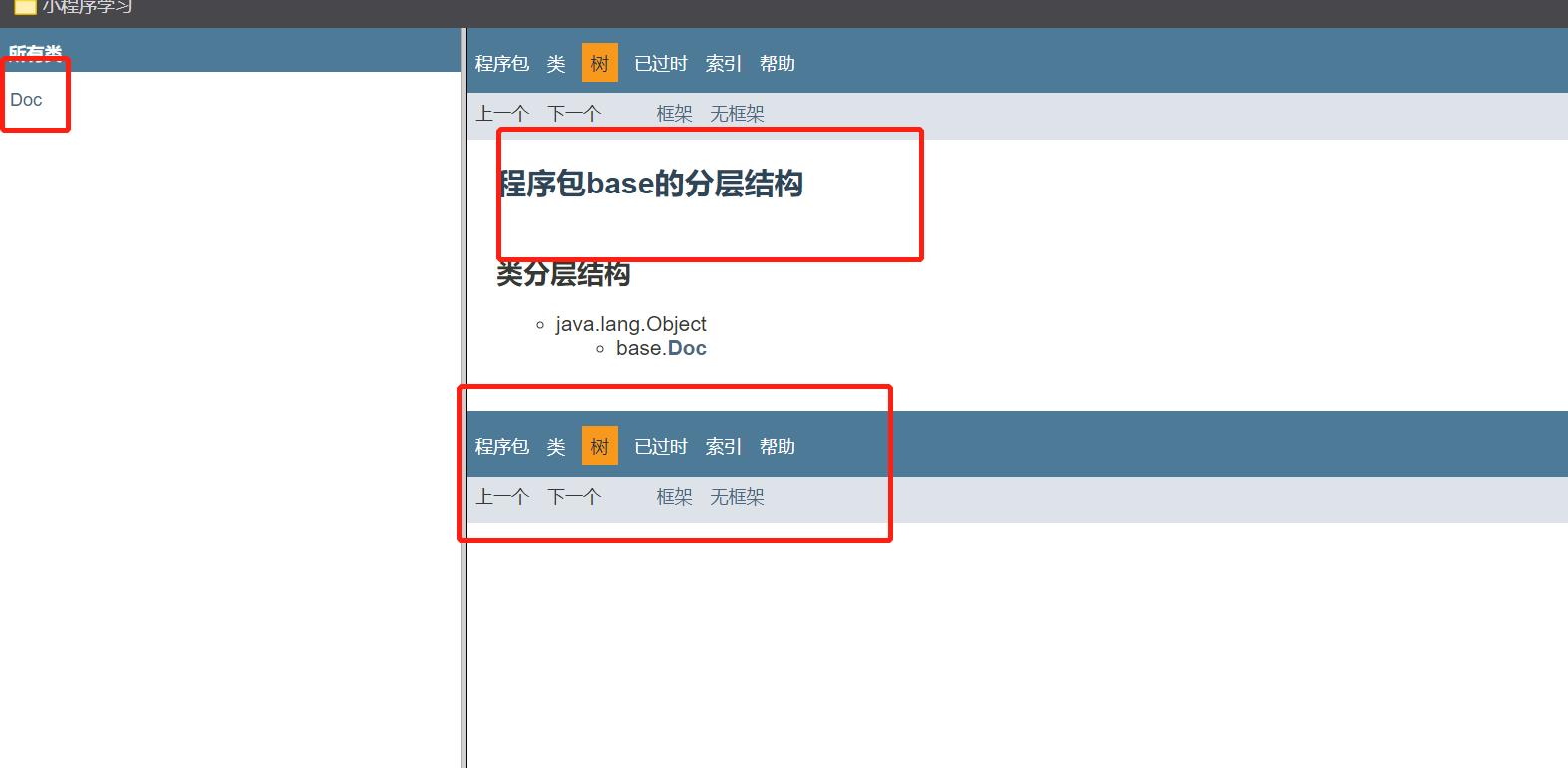
Task: Open the base.Doc class link in hierarchy
Action: coord(687,348)
